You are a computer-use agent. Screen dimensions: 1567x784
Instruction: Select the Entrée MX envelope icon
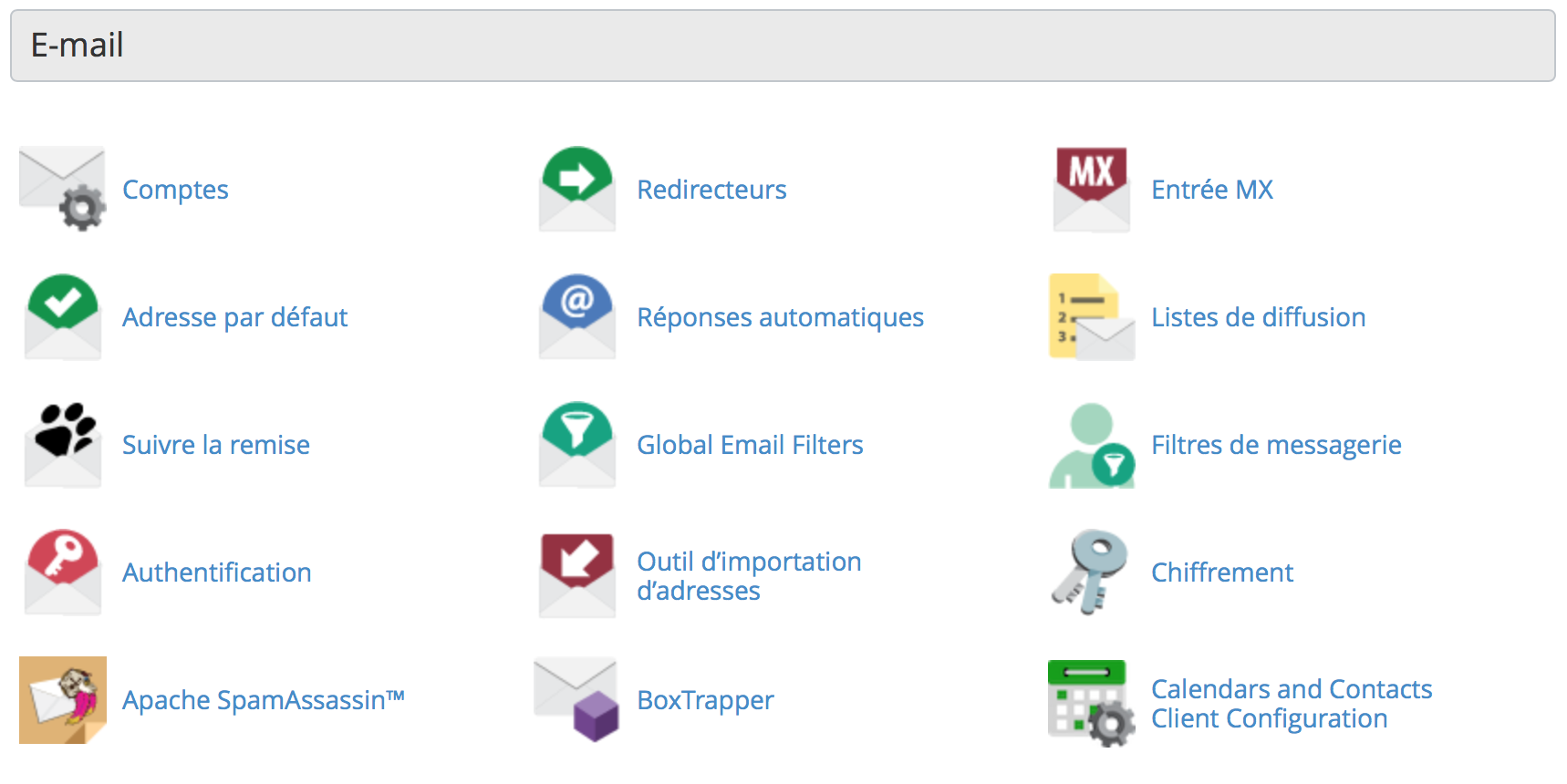[x=1092, y=189]
